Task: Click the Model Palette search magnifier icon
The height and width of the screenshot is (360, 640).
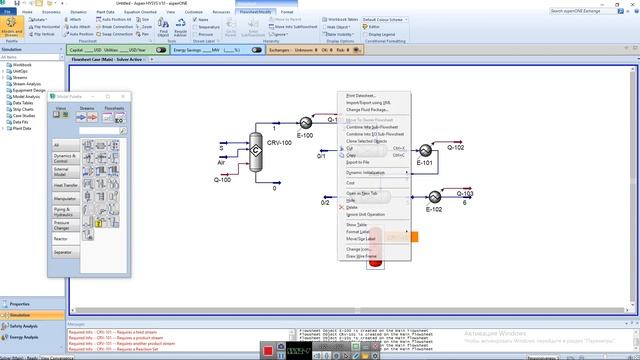Action: [x=122, y=131]
